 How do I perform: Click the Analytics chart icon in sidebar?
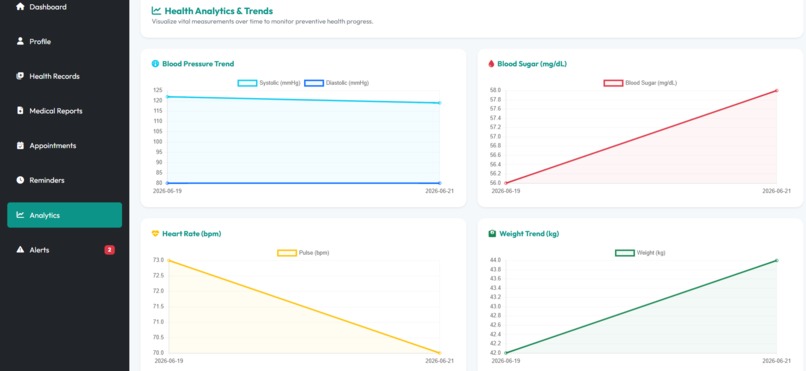20,215
